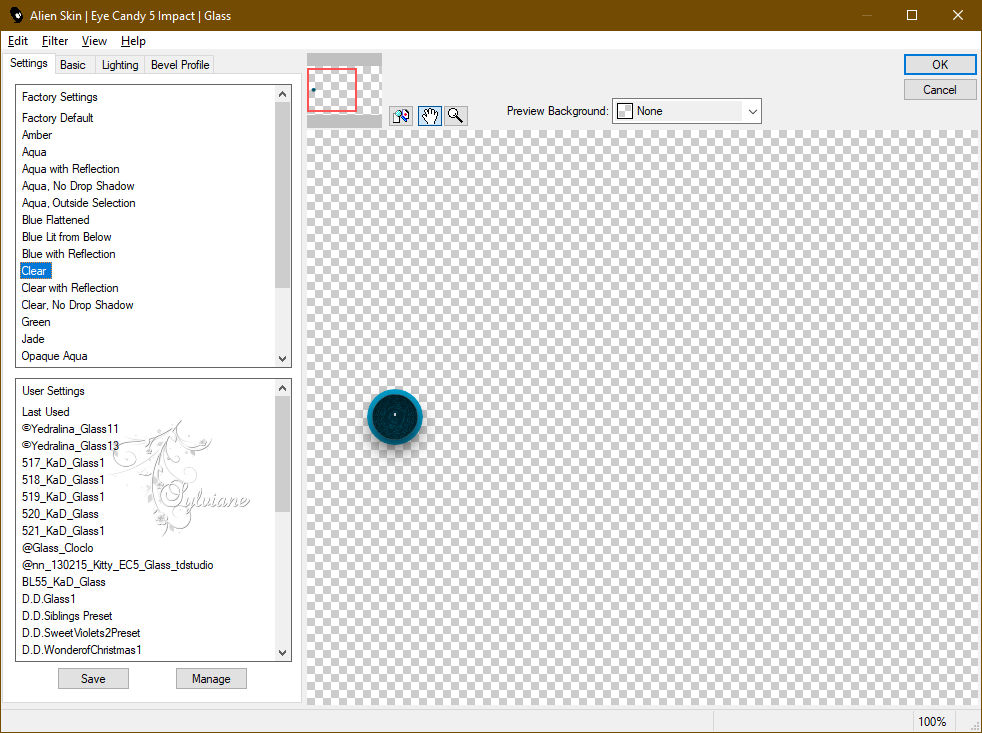The image size is (982, 733).
Task: Select the magnifier zoom tool
Action: pyautogui.click(x=456, y=116)
